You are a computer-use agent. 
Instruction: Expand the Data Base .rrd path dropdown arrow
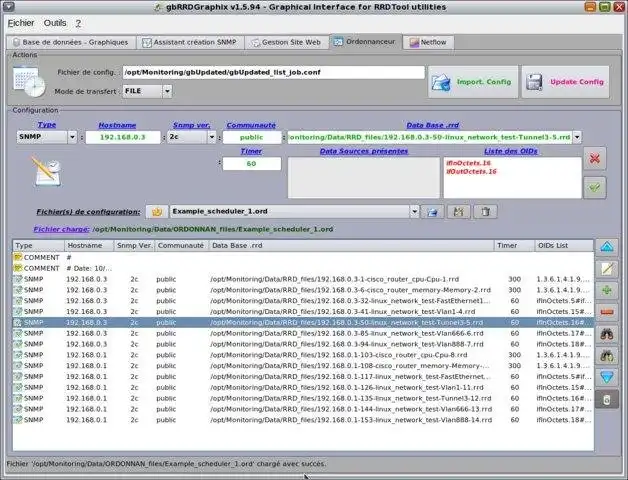[x=577, y=137]
